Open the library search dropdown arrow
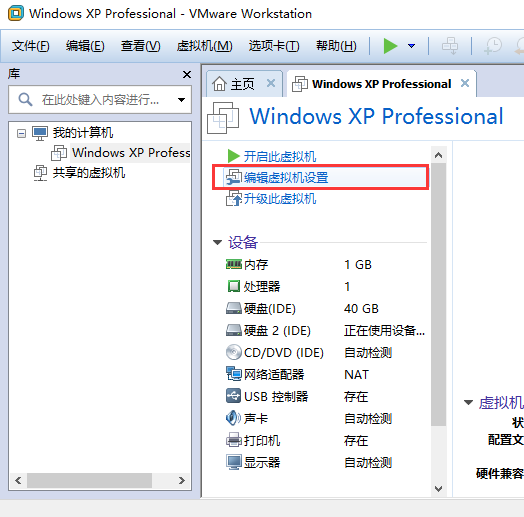Viewport: 524px width, 517px height. pos(181,100)
